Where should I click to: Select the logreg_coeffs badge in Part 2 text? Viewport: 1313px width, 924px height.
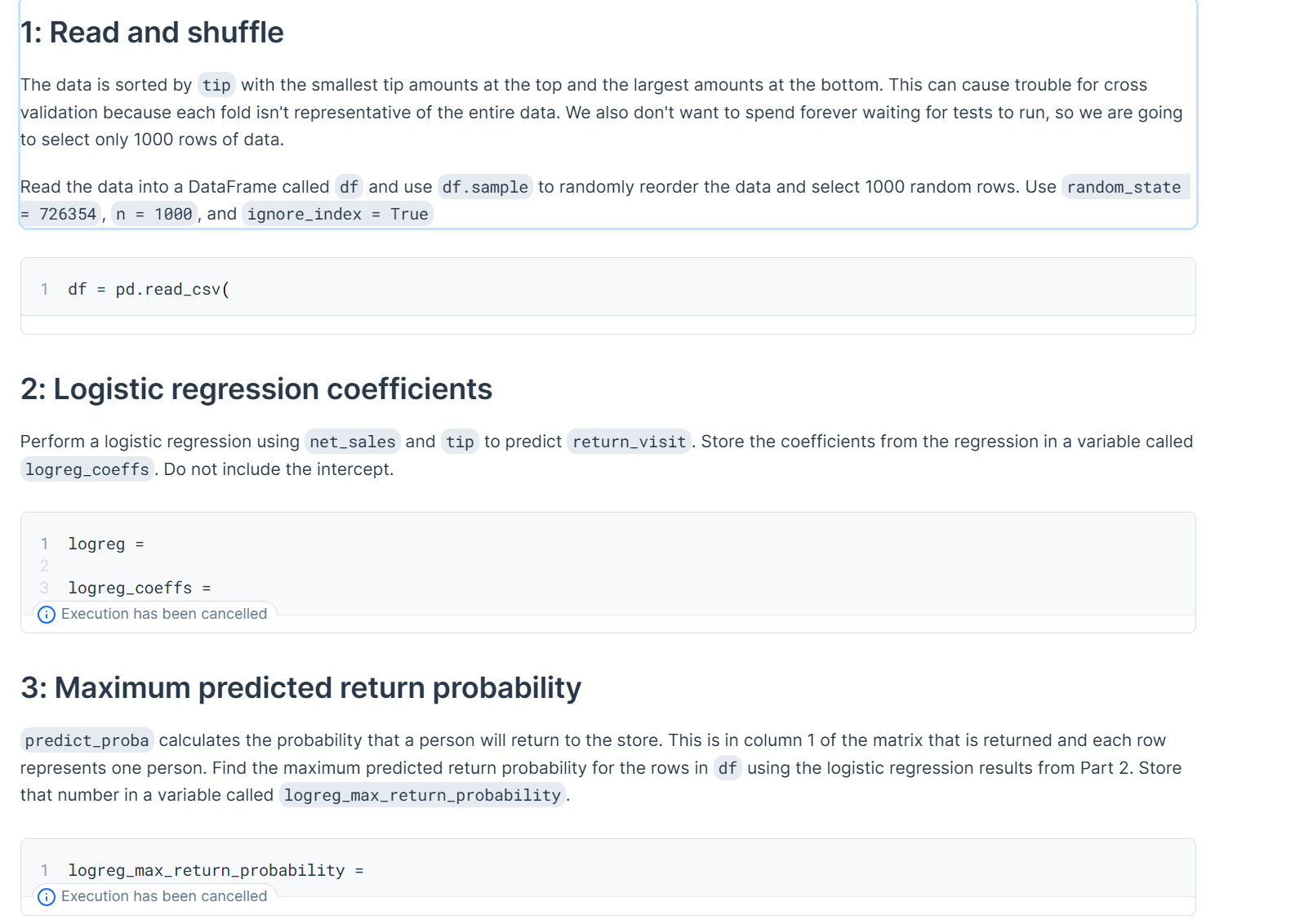point(87,469)
